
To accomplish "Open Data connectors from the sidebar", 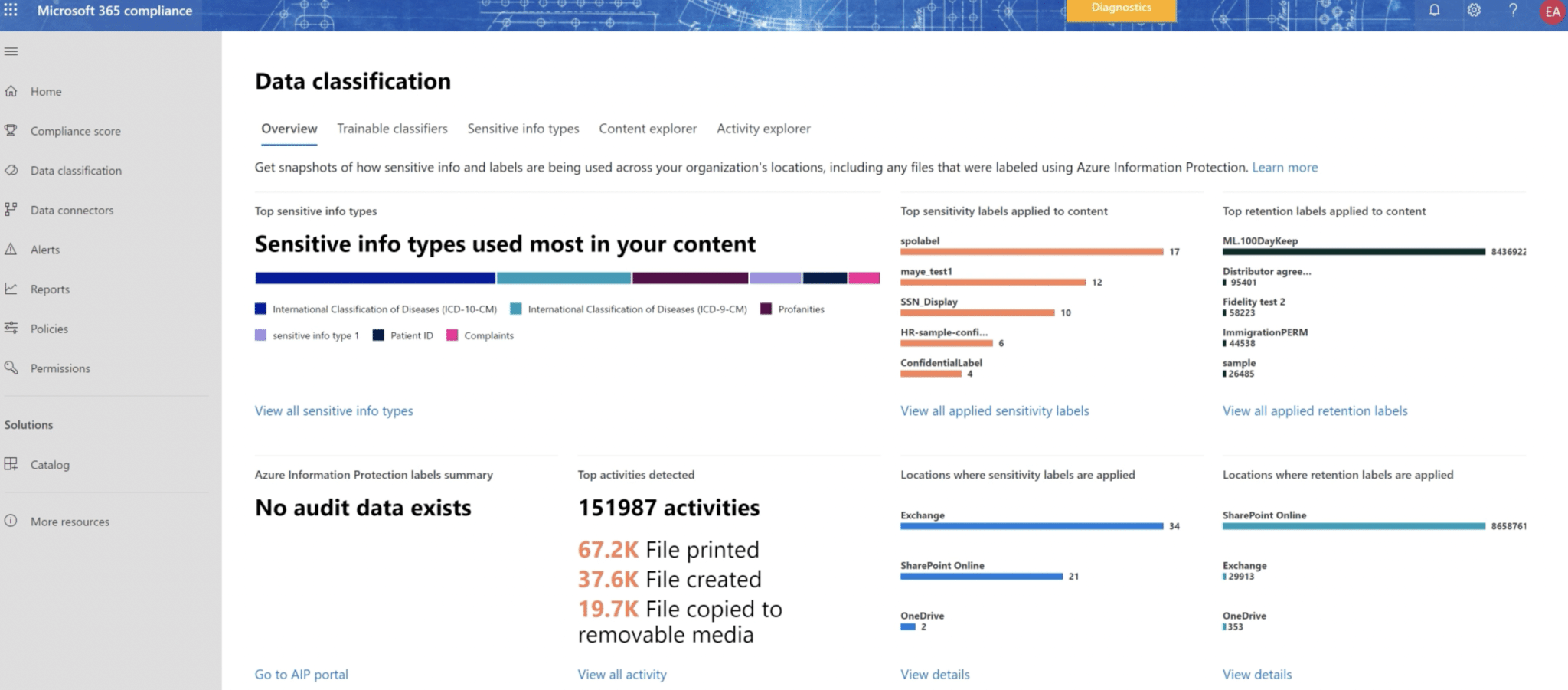I will (x=72, y=210).
